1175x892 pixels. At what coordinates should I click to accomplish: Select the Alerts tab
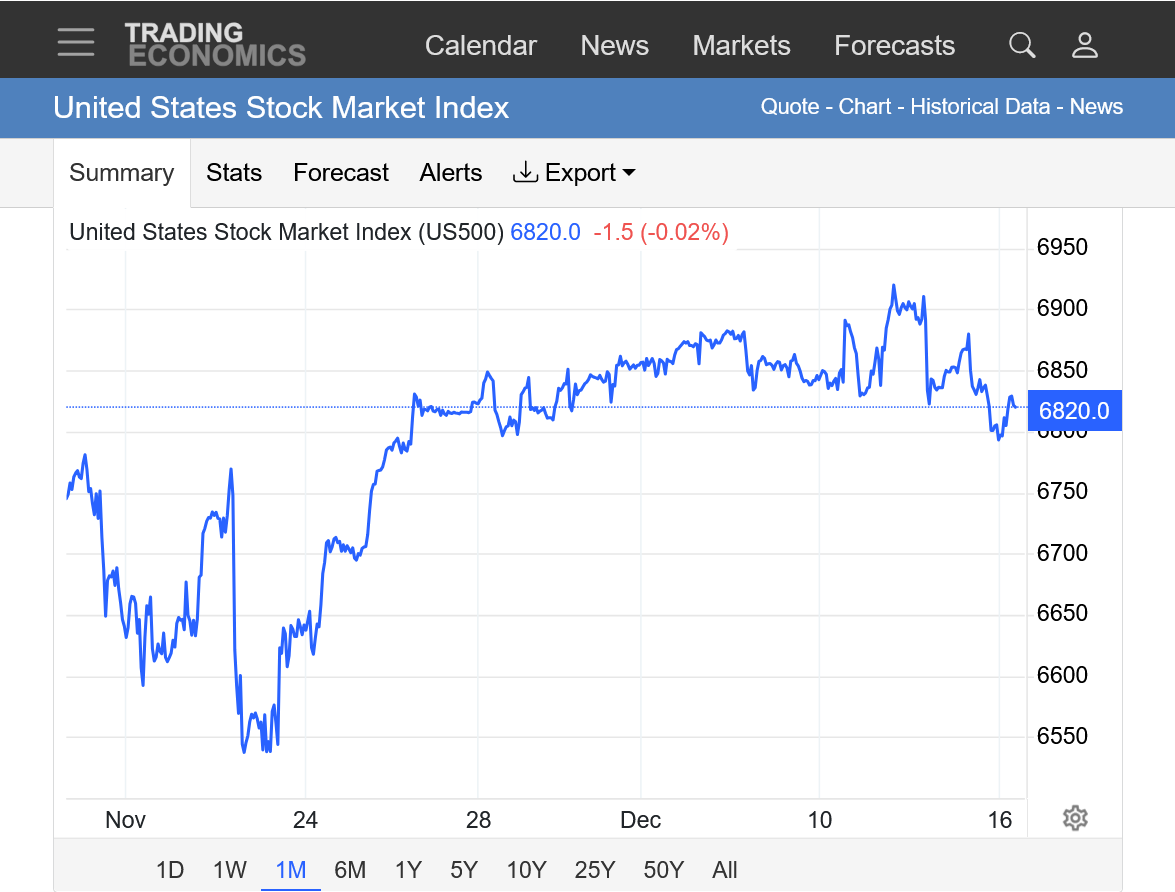(x=450, y=173)
